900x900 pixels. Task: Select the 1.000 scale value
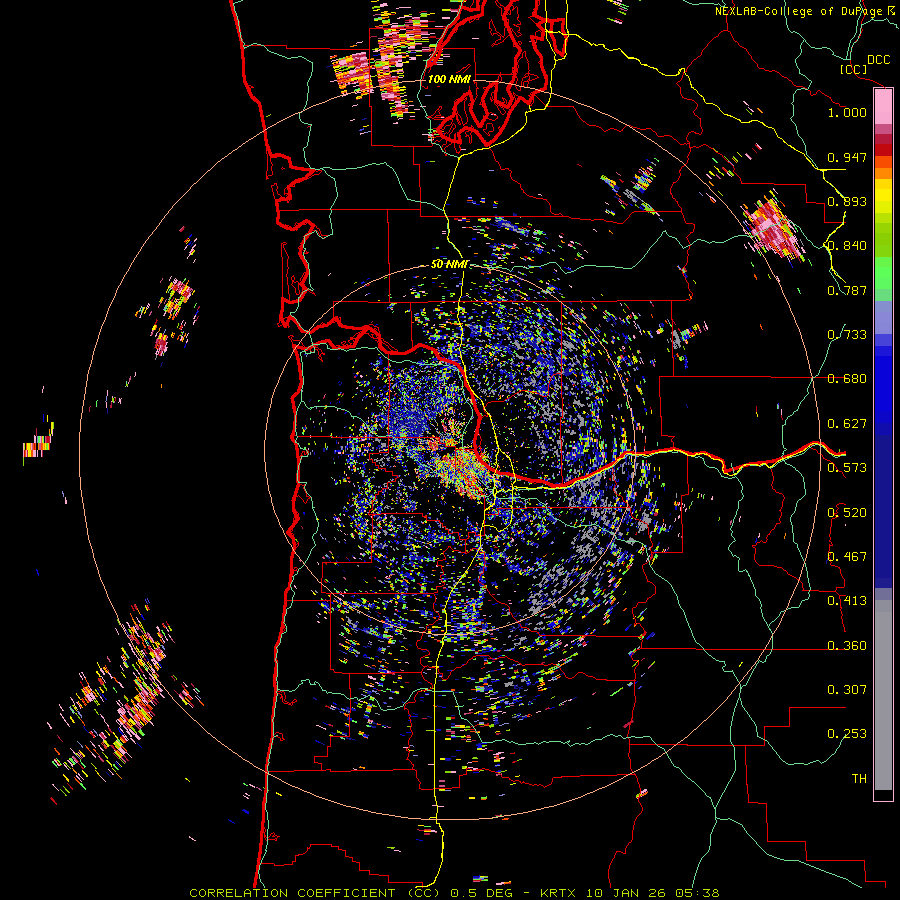pyautogui.click(x=847, y=112)
